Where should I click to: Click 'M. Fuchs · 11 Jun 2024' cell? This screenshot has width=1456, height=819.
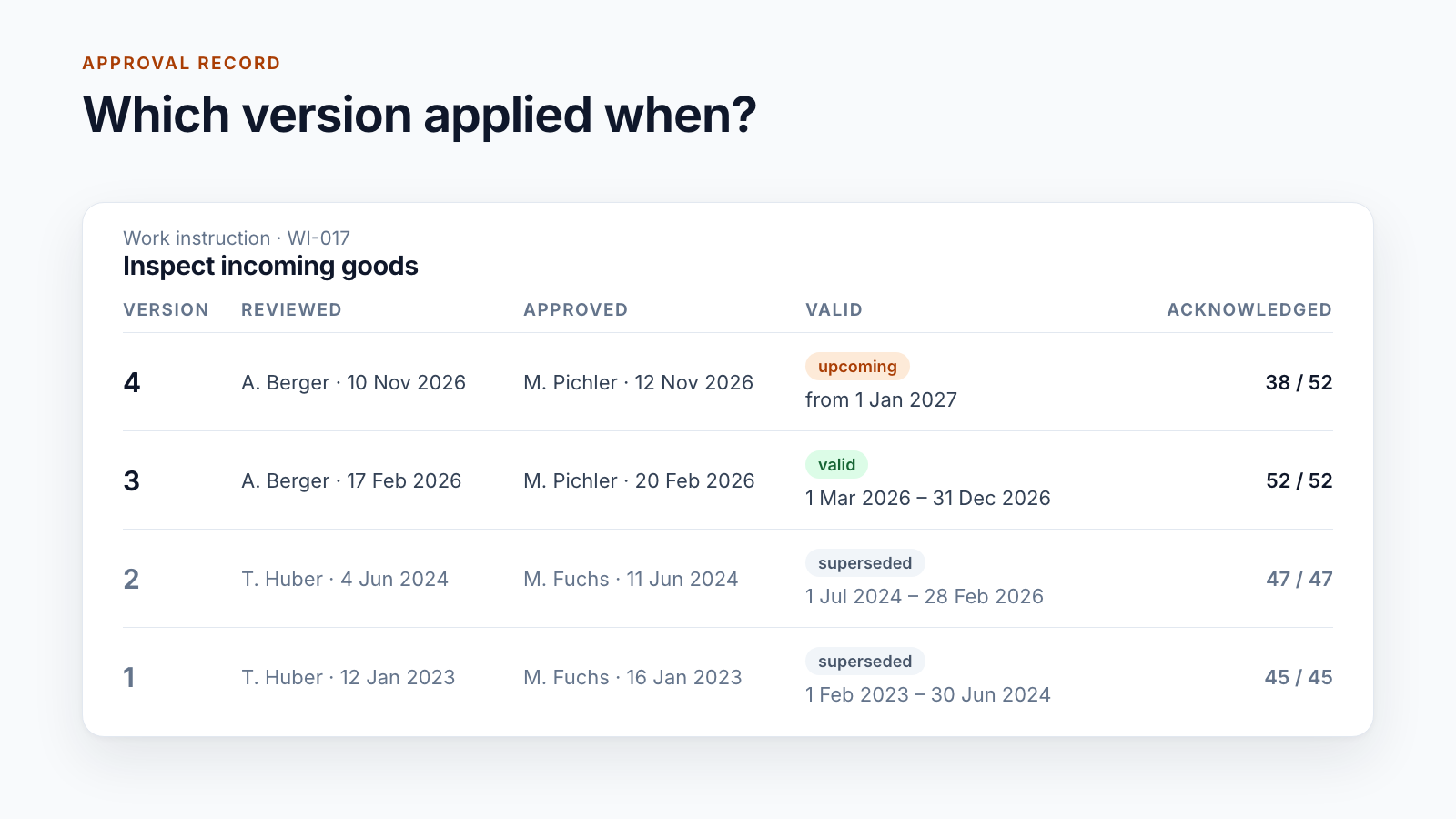coord(631,579)
